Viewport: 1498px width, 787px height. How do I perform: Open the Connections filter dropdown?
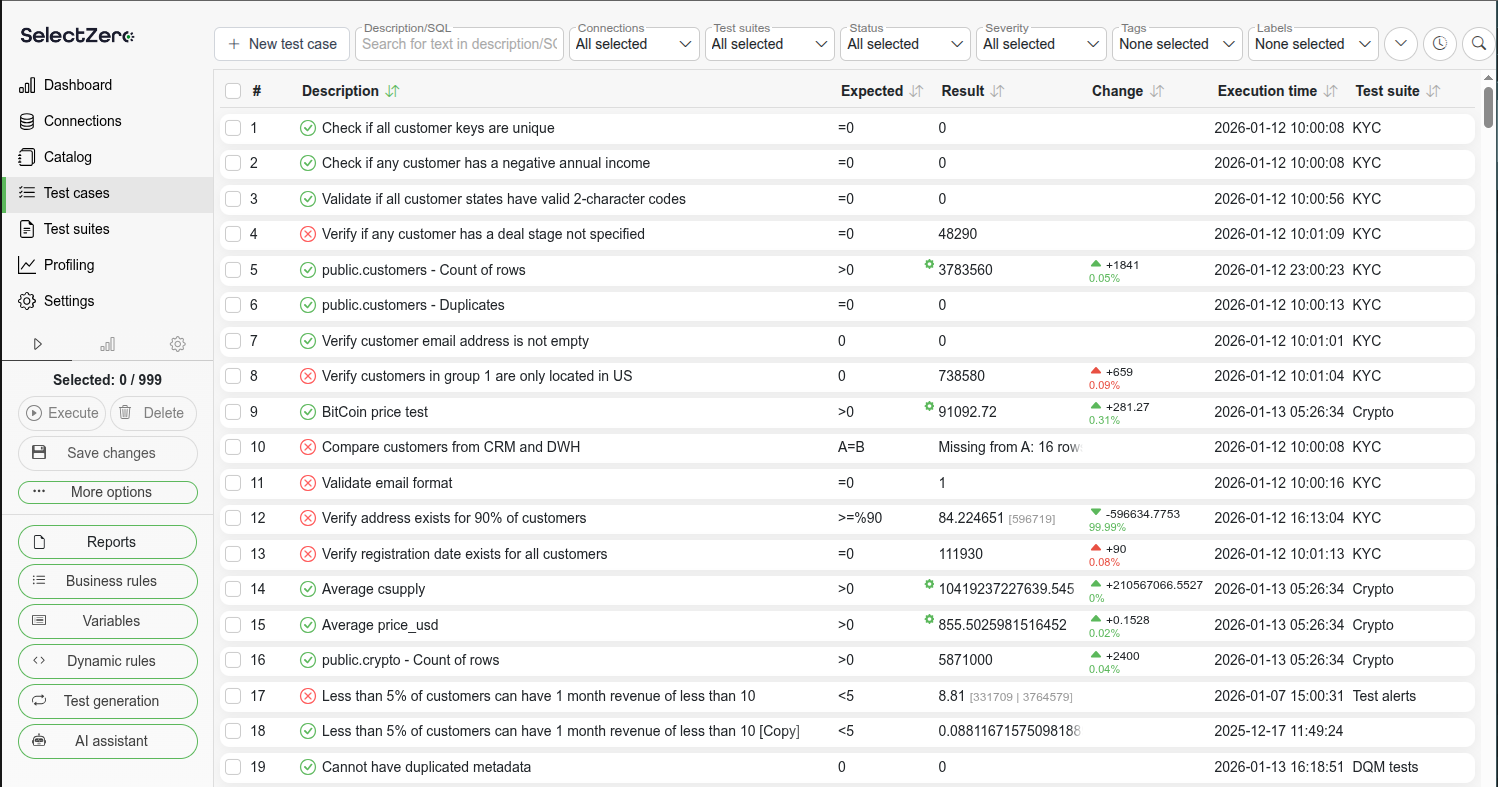click(634, 44)
